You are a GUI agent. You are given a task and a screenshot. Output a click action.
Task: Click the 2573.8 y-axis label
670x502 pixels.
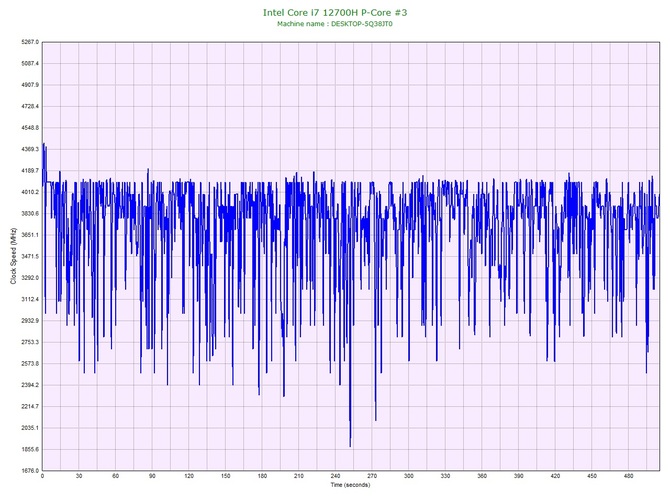[x=30, y=364]
